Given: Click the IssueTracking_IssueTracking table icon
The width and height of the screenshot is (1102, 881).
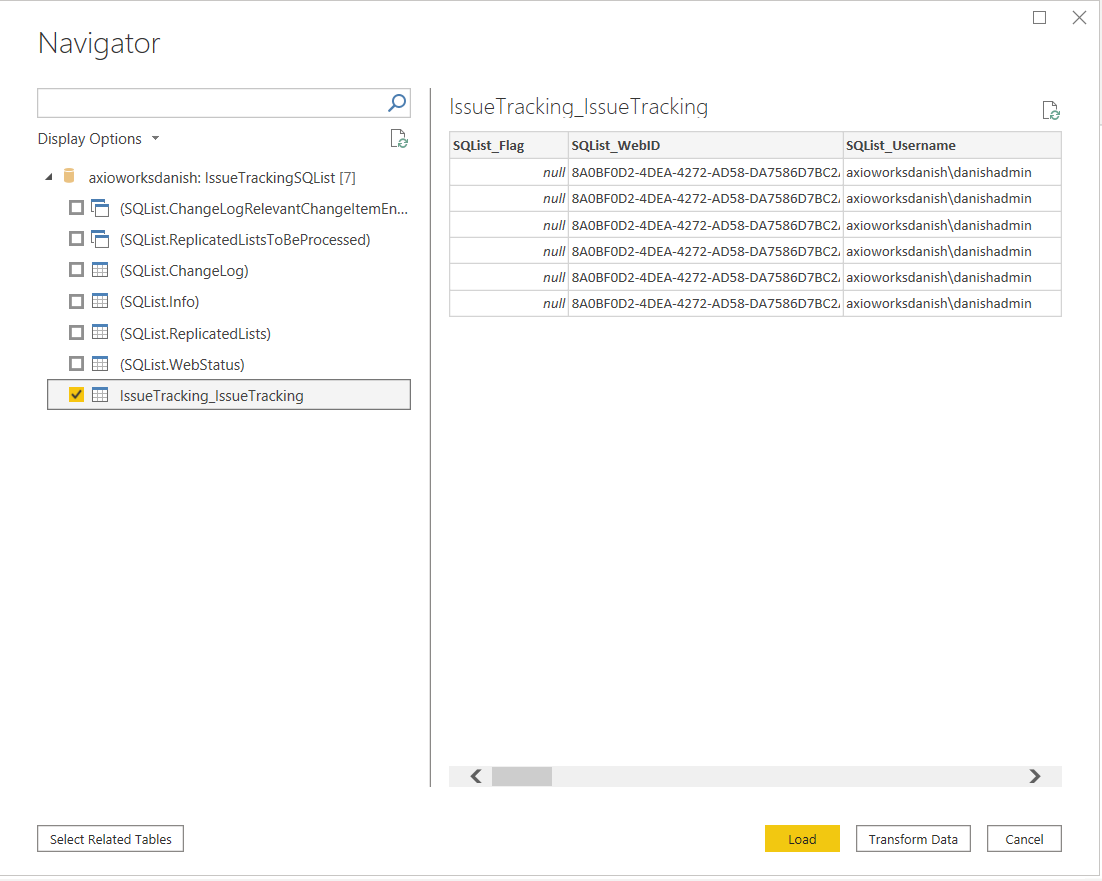Looking at the screenshot, I should (100, 395).
